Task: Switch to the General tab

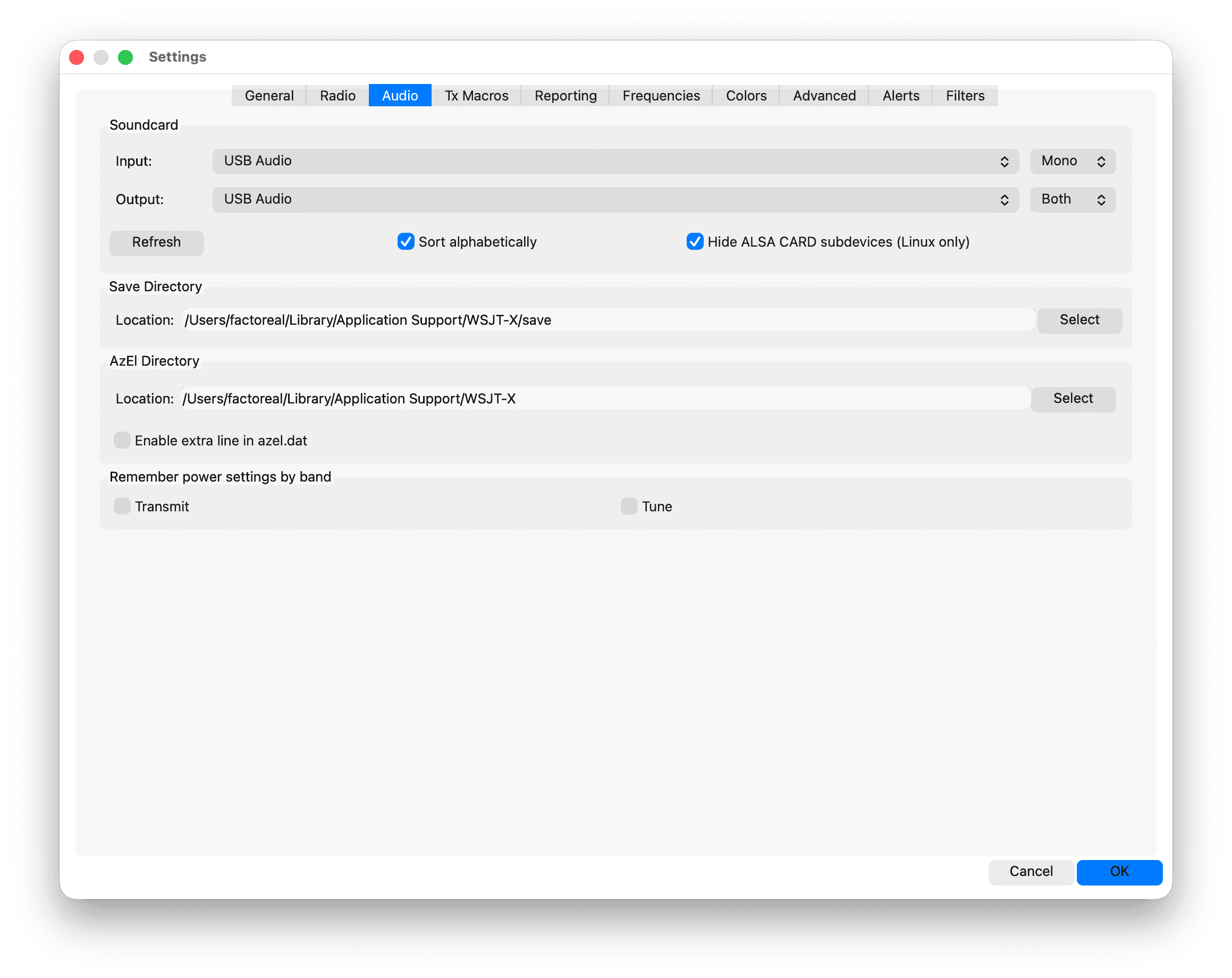Action: (268, 96)
